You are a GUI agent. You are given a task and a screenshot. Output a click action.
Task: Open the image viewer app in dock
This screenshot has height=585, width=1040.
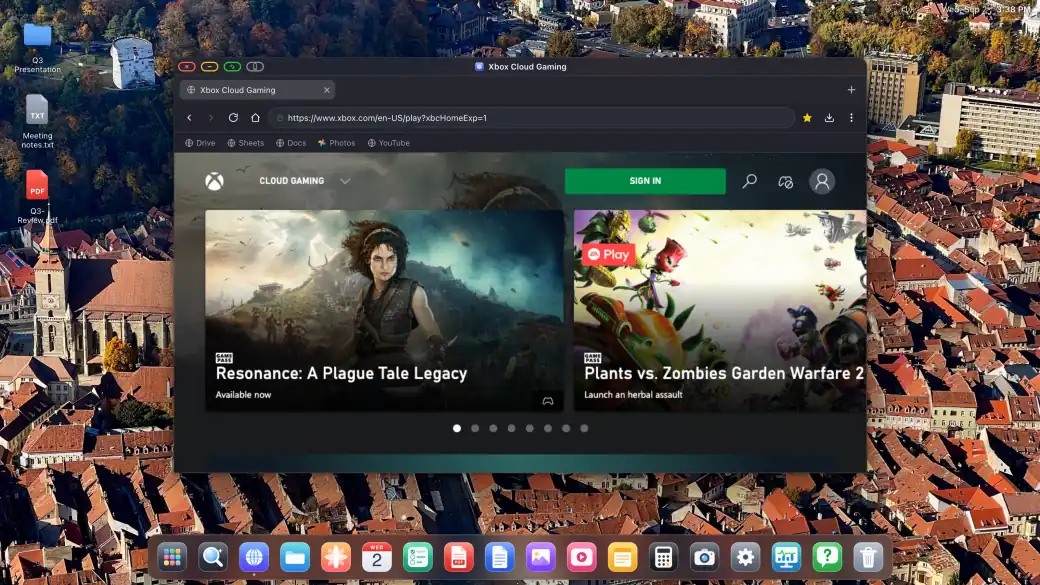pyautogui.click(x=541, y=557)
